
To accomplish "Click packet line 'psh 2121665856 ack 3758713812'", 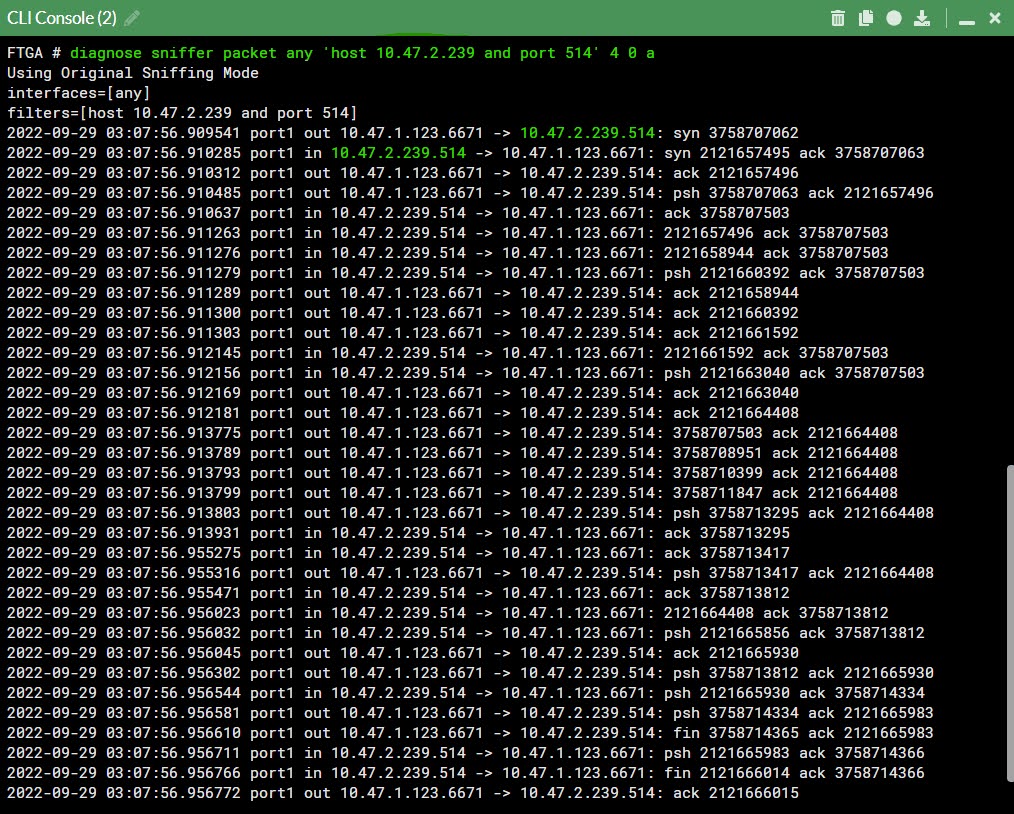I will point(466,634).
